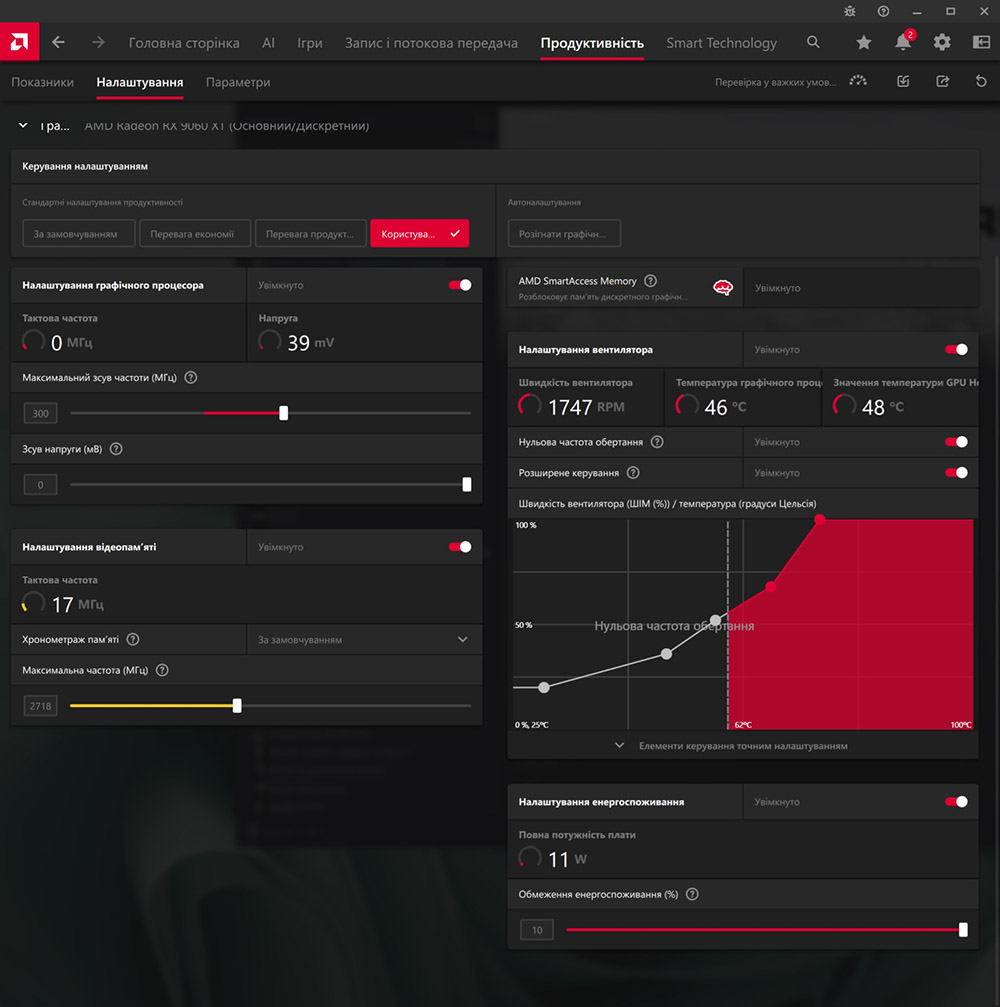This screenshot has width=1000, height=1007.
Task: Click Перевірка у важких умов... label
Action: click(775, 82)
